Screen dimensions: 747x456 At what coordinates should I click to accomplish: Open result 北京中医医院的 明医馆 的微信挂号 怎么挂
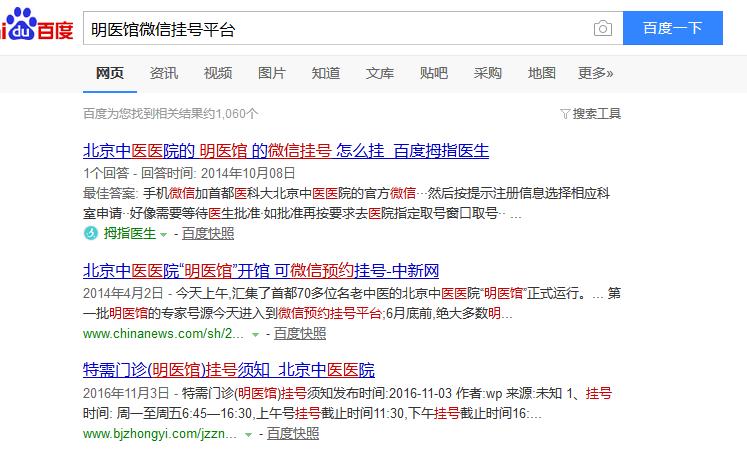(x=286, y=151)
